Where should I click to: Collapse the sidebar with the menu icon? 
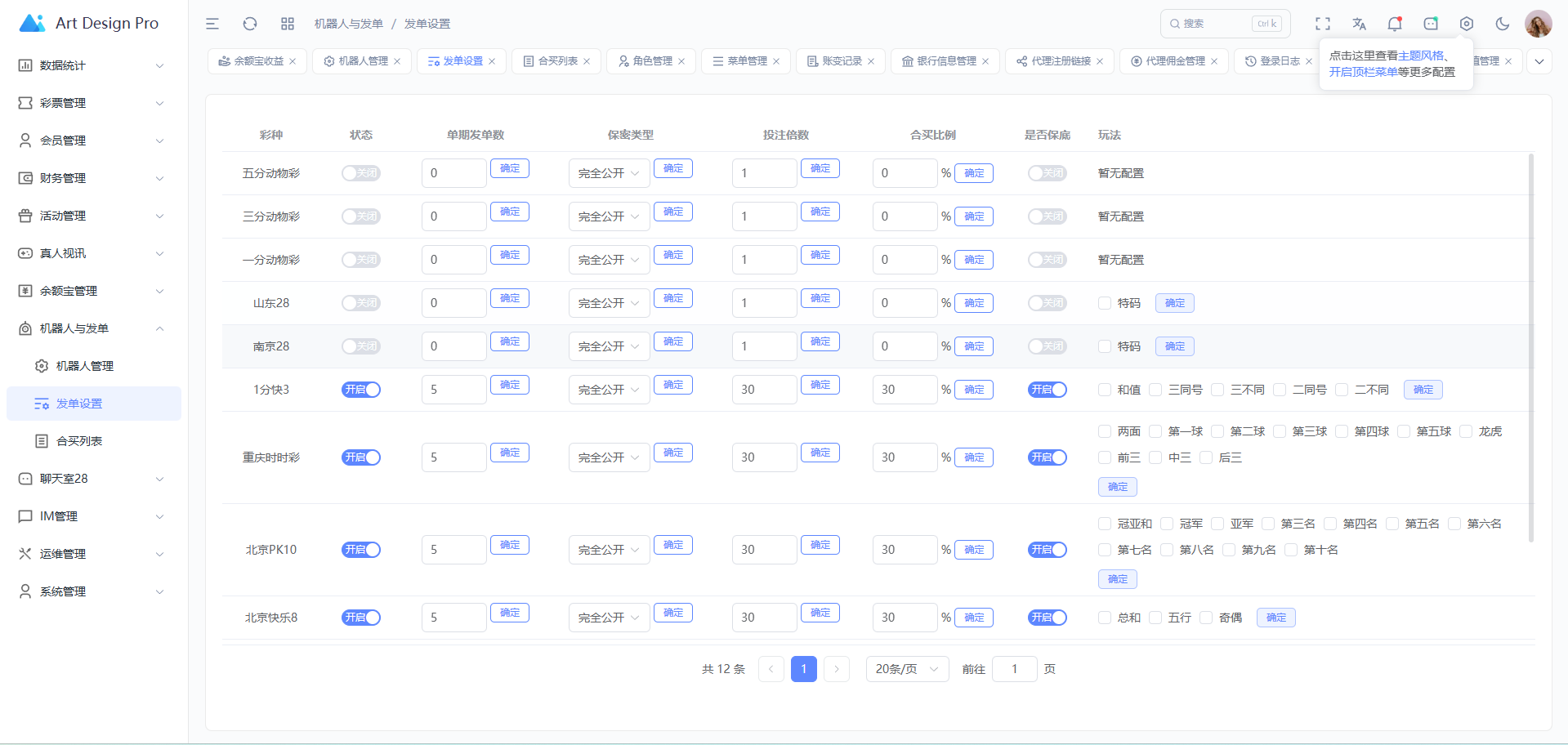[212, 24]
